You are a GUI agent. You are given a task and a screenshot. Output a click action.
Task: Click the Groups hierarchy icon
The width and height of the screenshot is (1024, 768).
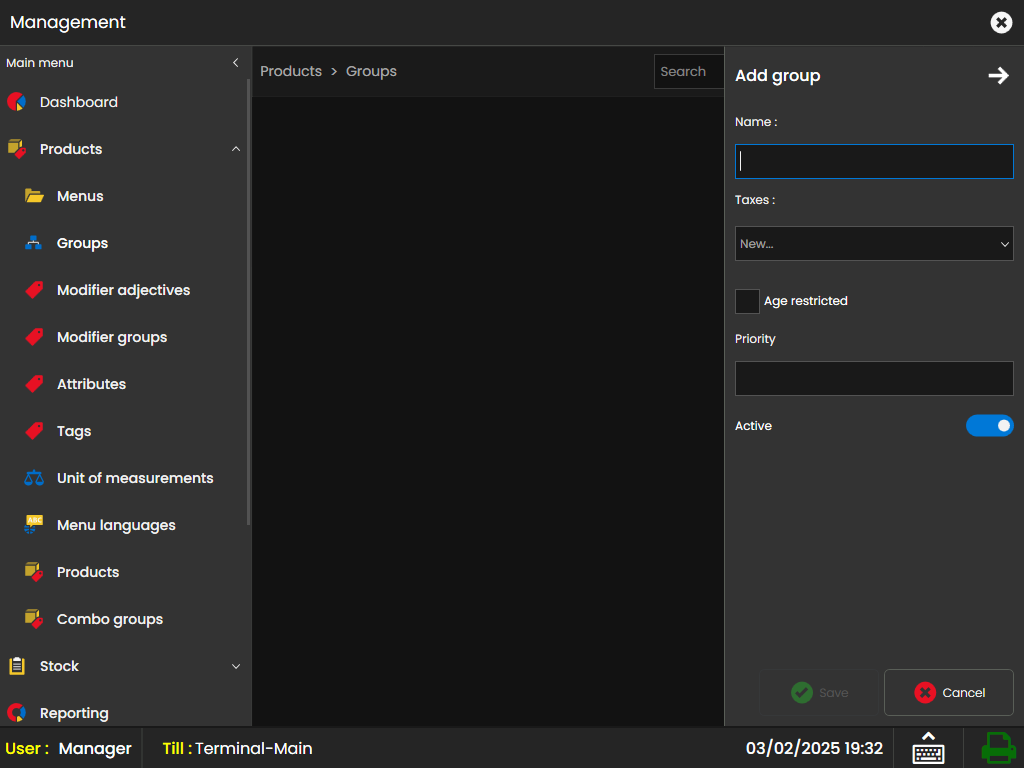(34, 243)
